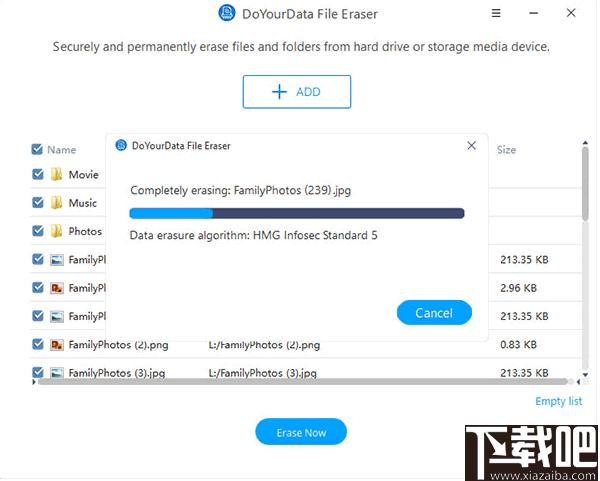Click the scroll up arrow of file list
Screen dimensions: 600x481
tap(585, 143)
